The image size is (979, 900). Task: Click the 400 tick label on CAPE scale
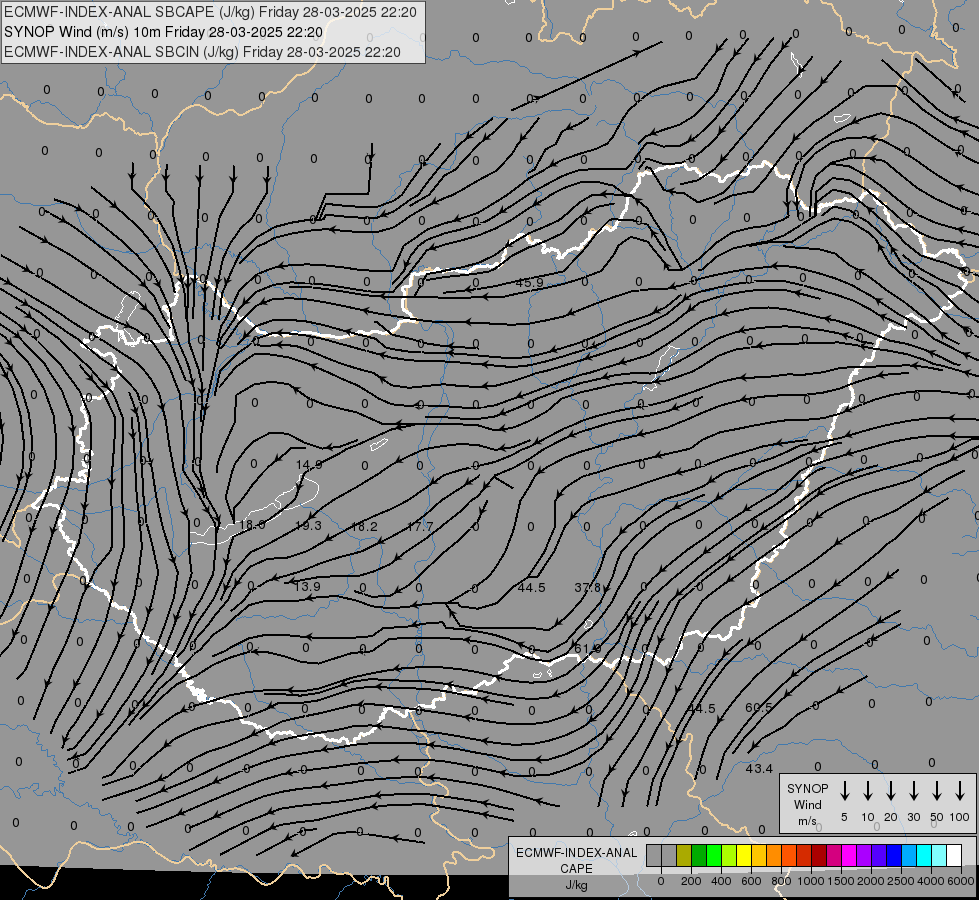[x=721, y=881]
